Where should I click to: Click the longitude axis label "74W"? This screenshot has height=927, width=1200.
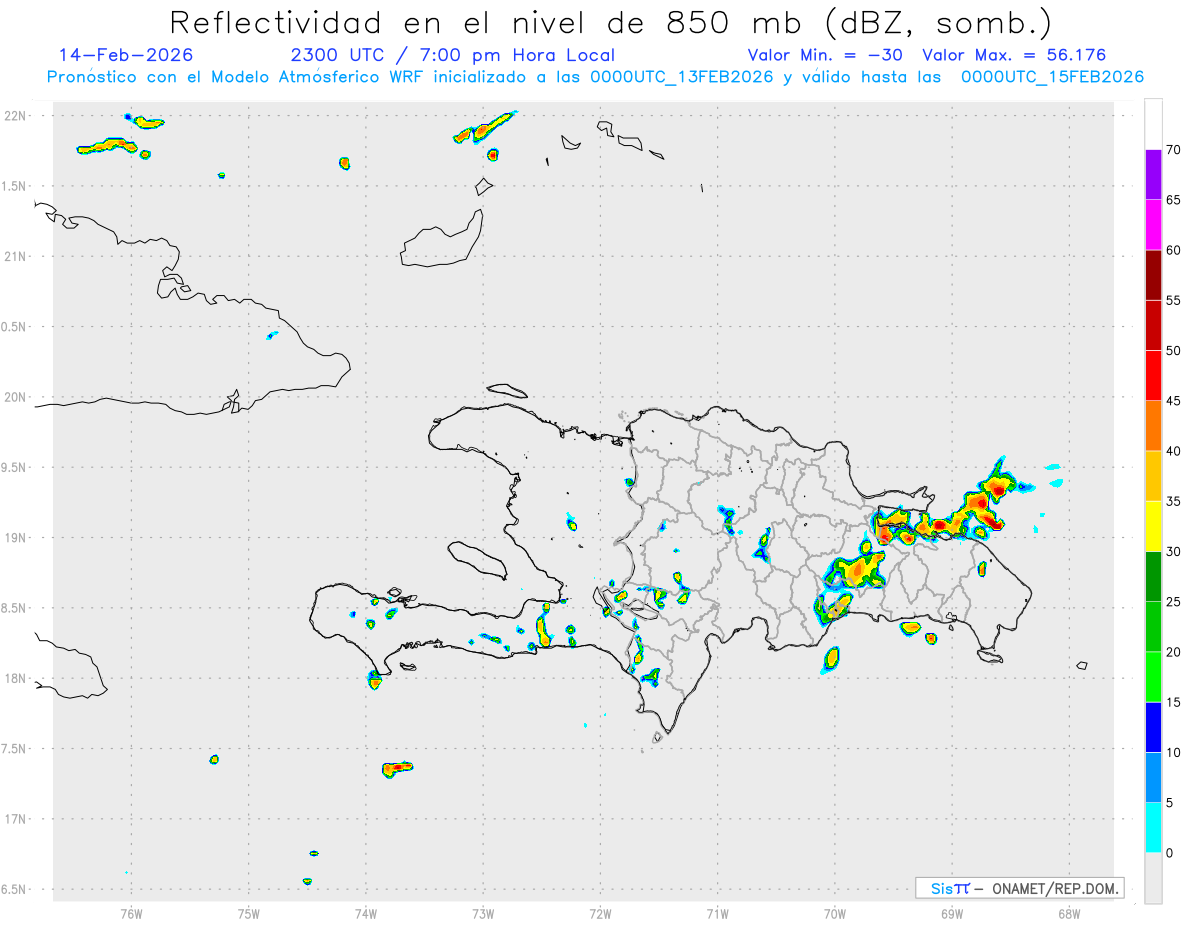point(366,913)
